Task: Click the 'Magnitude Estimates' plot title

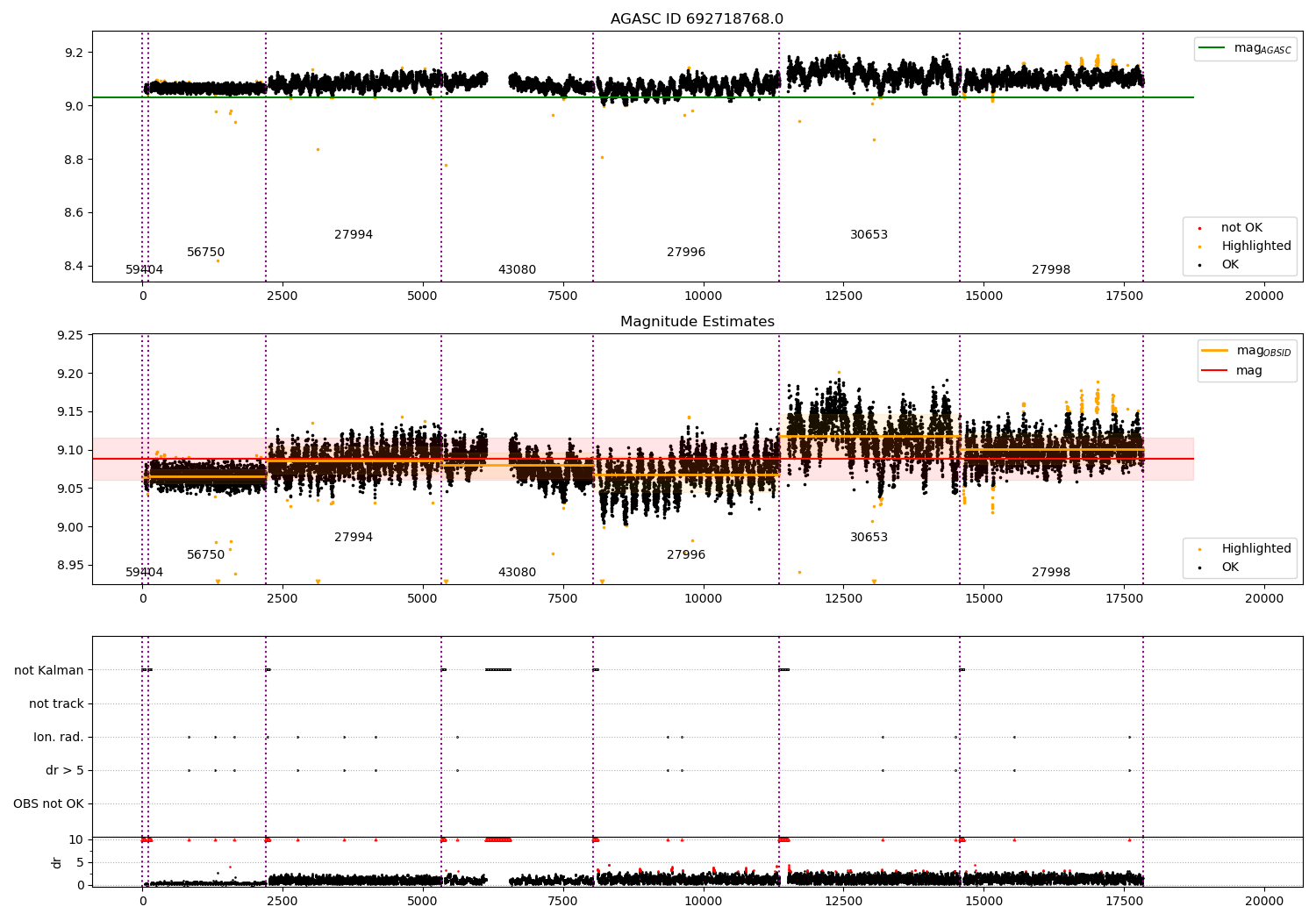Action: click(x=697, y=322)
